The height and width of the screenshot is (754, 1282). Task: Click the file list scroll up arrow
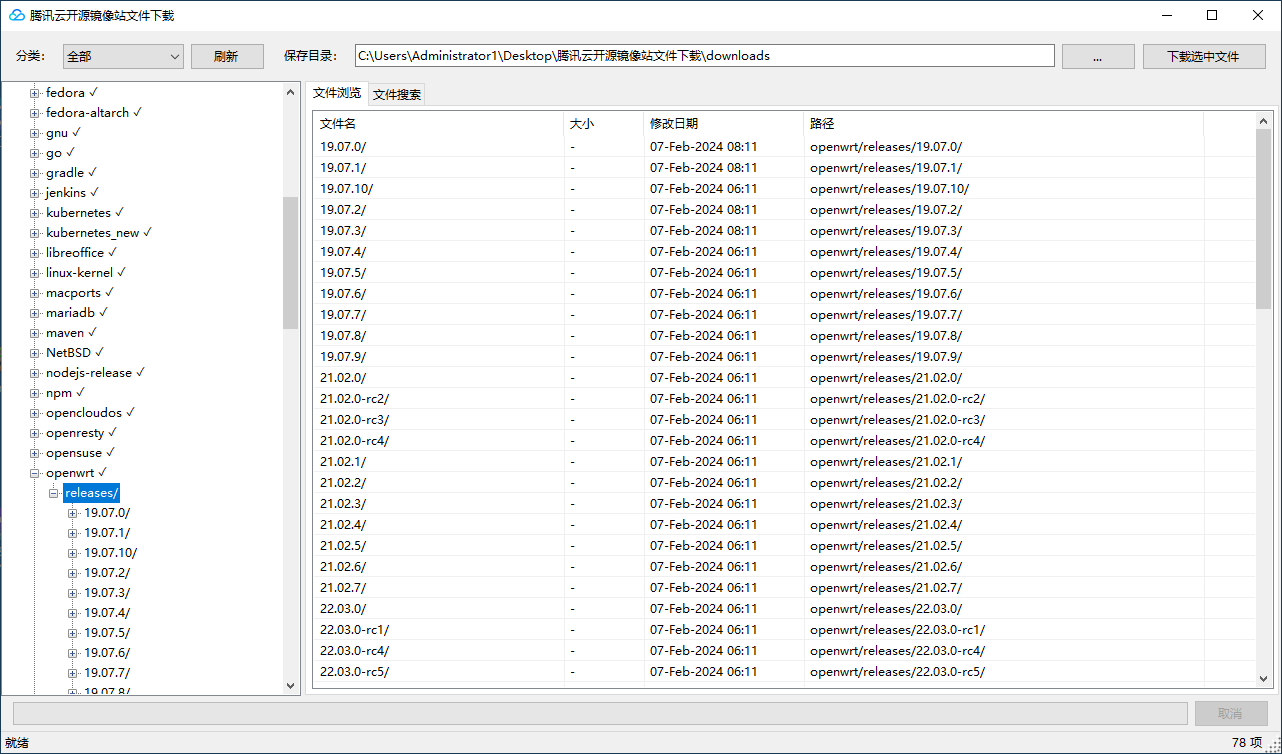click(x=1264, y=120)
